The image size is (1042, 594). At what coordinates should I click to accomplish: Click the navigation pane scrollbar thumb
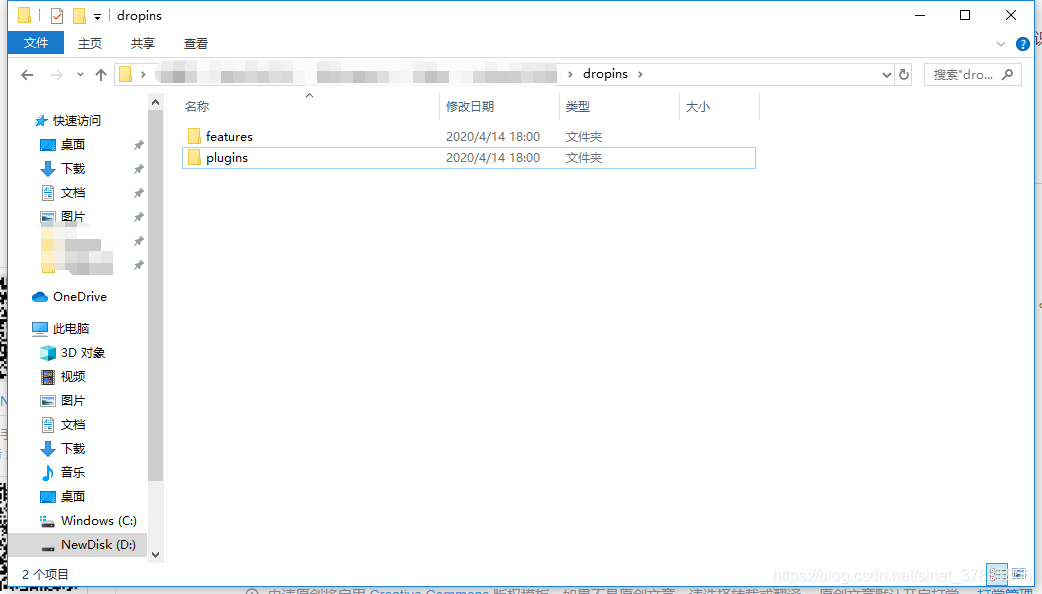(x=156, y=296)
